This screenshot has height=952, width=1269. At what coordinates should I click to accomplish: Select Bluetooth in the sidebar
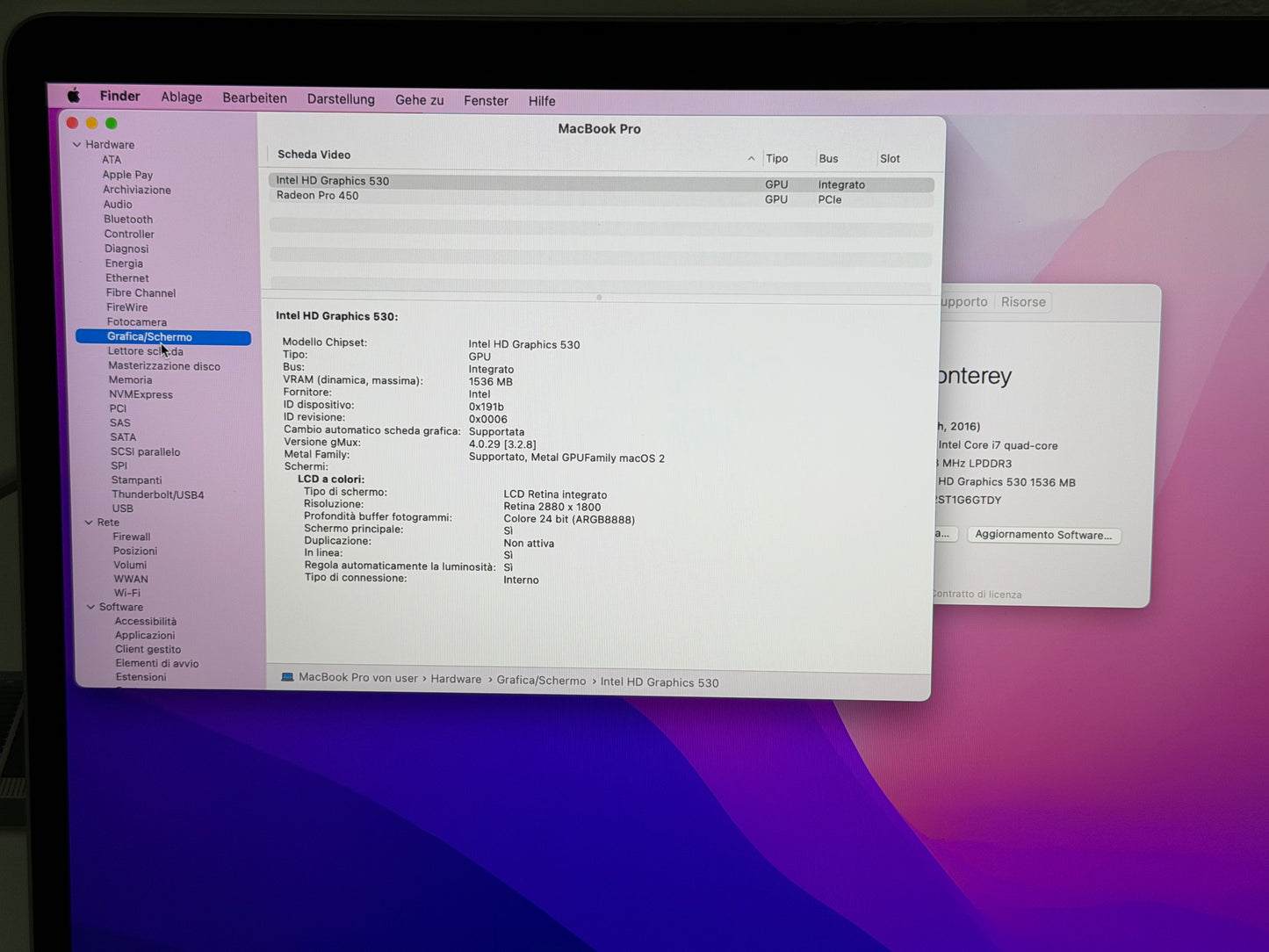(x=128, y=220)
